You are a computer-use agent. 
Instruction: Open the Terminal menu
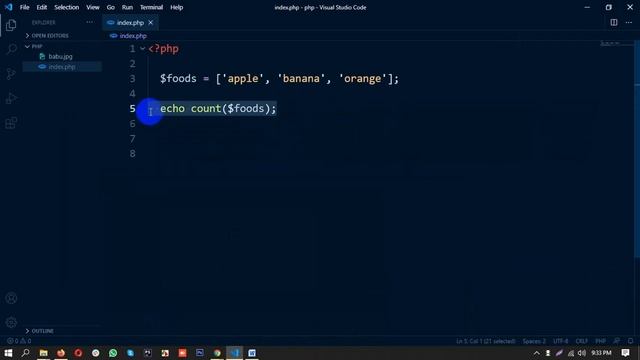[x=151, y=7]
